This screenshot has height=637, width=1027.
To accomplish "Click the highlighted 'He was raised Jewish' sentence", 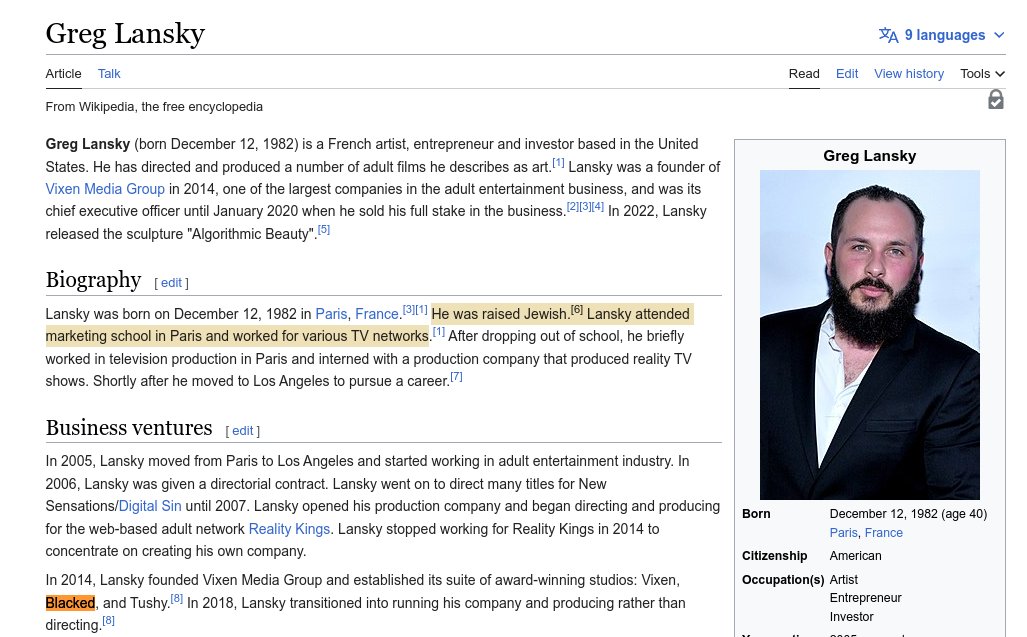I will (500, 314).
